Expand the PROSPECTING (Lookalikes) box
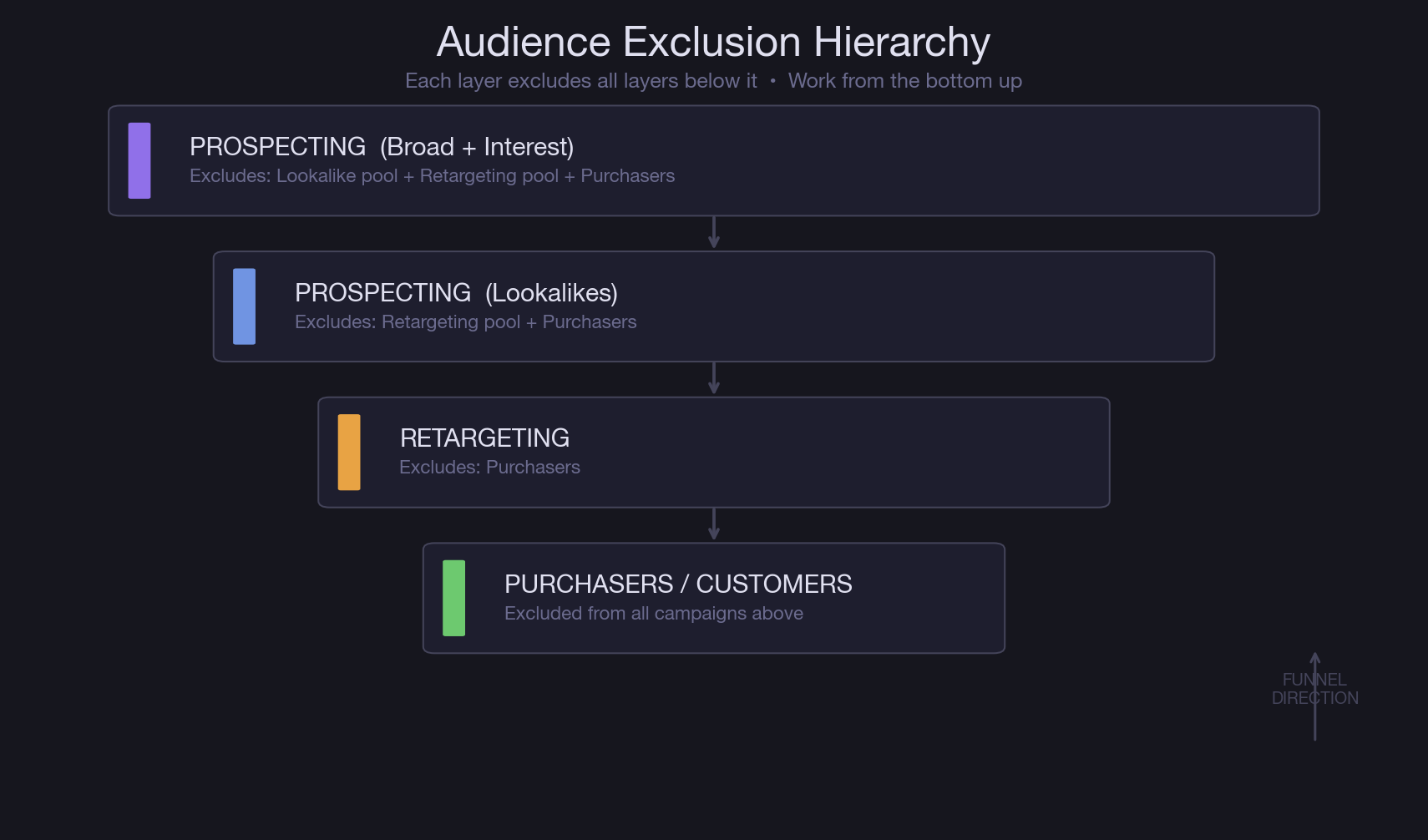This screenshot has height=840, width=1428. coord(714,306)
